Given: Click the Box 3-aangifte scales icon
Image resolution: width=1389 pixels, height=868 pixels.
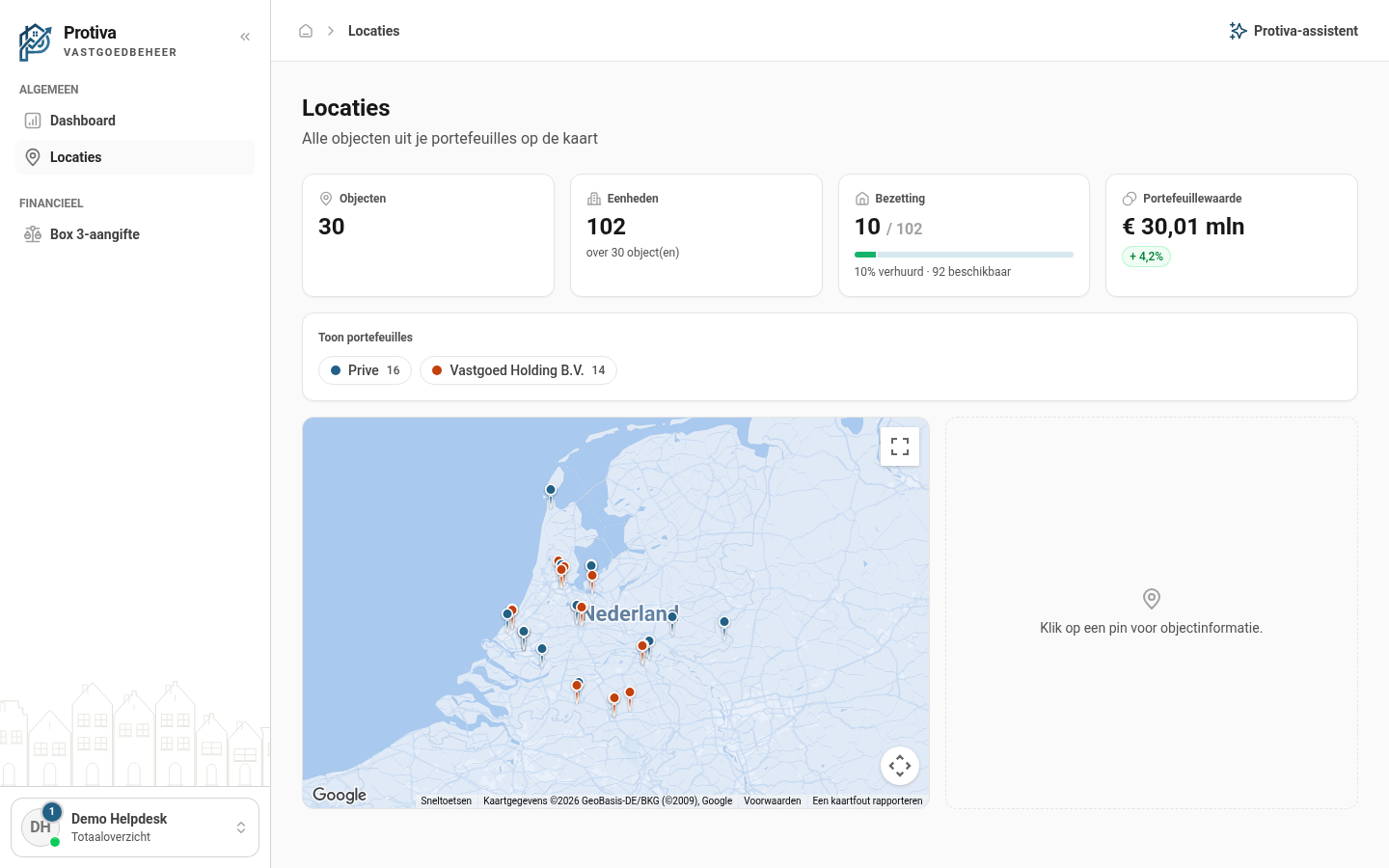Looking at the screenshot, I should [x=33, y=234].
